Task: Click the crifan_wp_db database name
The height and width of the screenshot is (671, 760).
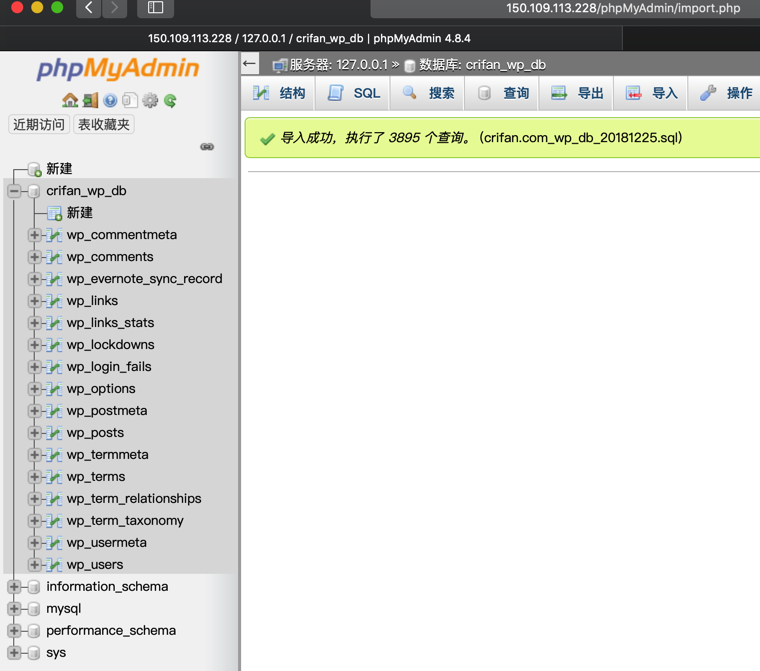Action: tap(86, 191)
